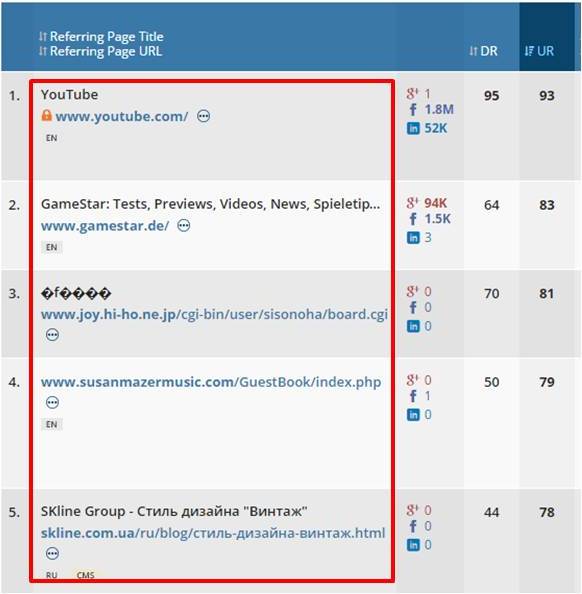Expand more options under skline.com.ua URL

tap(52, 554)
